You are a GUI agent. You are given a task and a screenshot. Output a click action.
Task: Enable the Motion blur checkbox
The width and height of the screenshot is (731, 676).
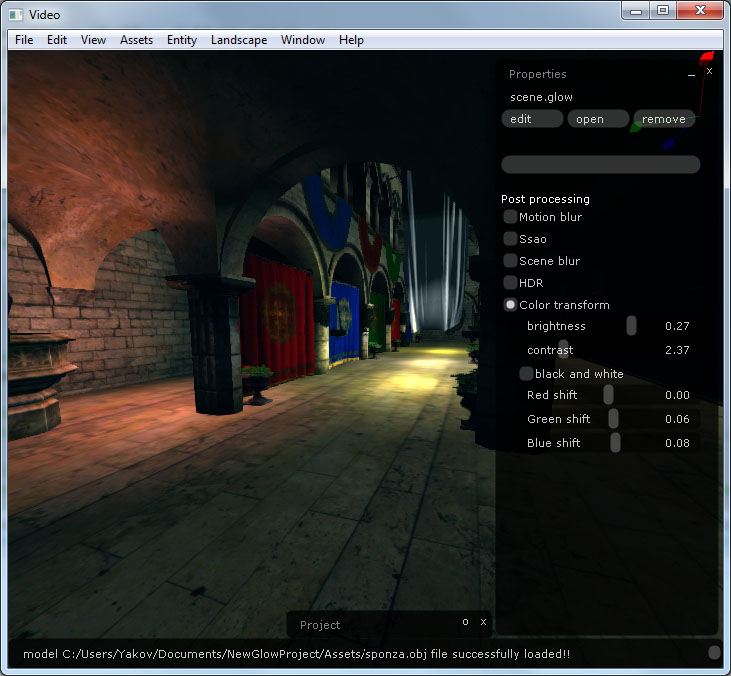tap(510, 217)
